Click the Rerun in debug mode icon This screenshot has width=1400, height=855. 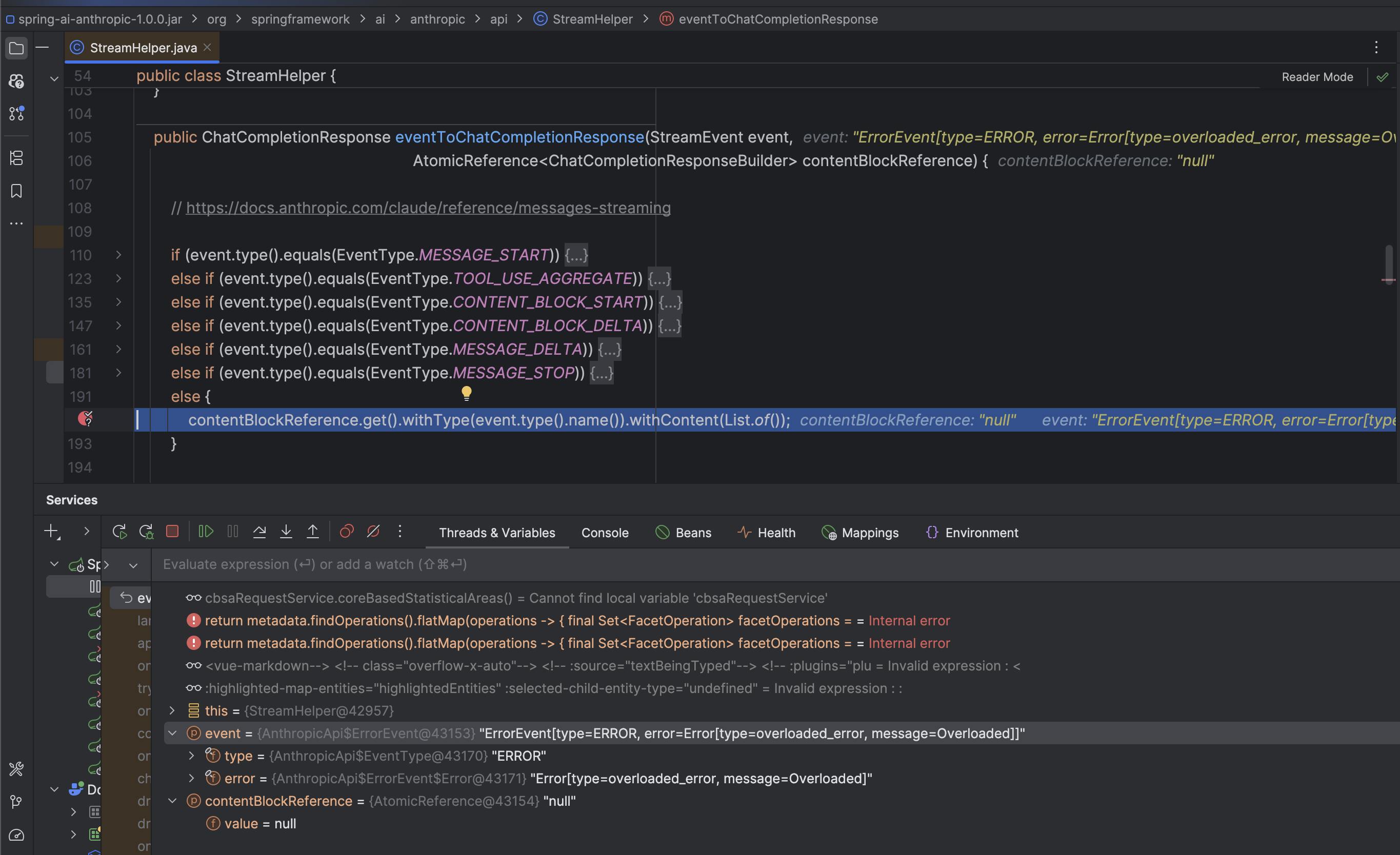146,531
